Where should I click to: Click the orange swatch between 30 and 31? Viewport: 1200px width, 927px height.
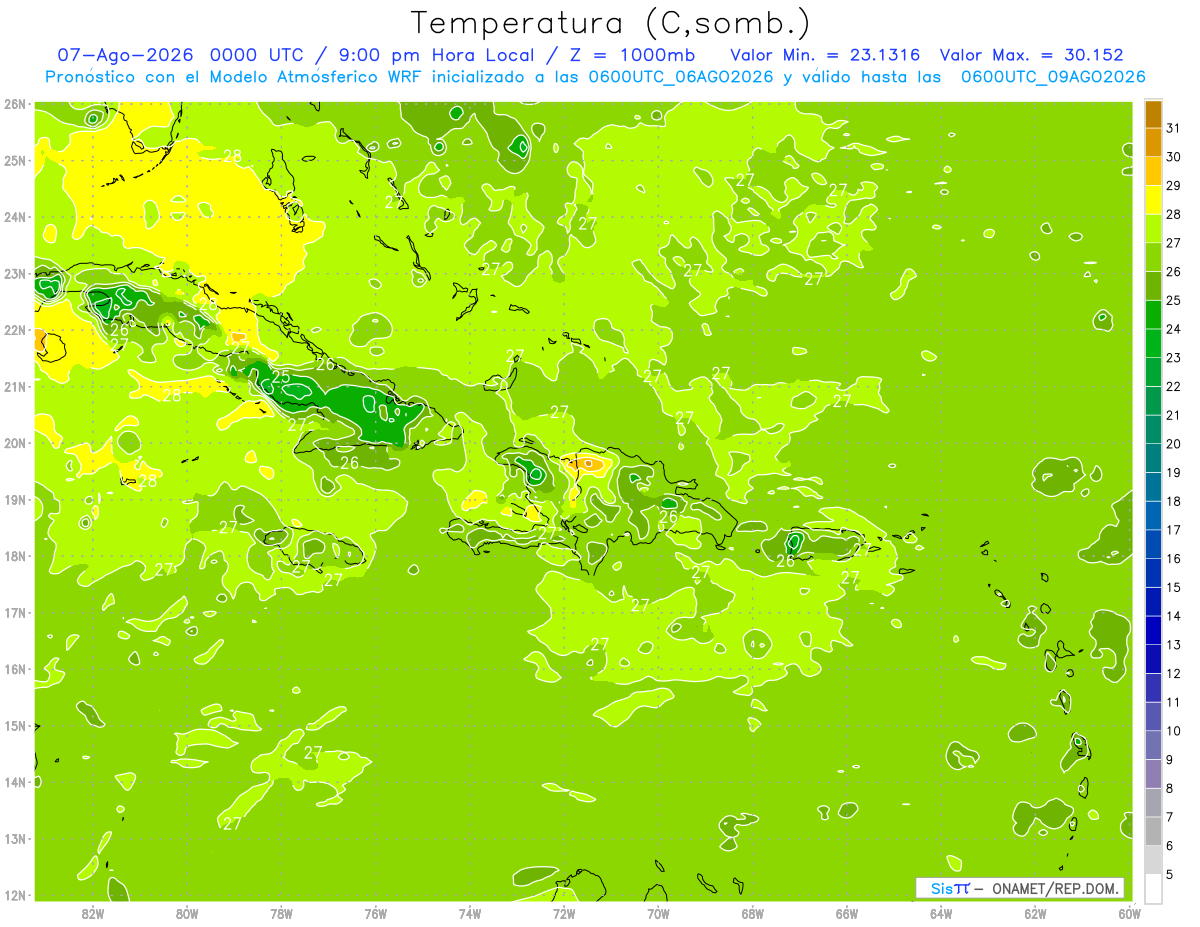(1153, 142)
